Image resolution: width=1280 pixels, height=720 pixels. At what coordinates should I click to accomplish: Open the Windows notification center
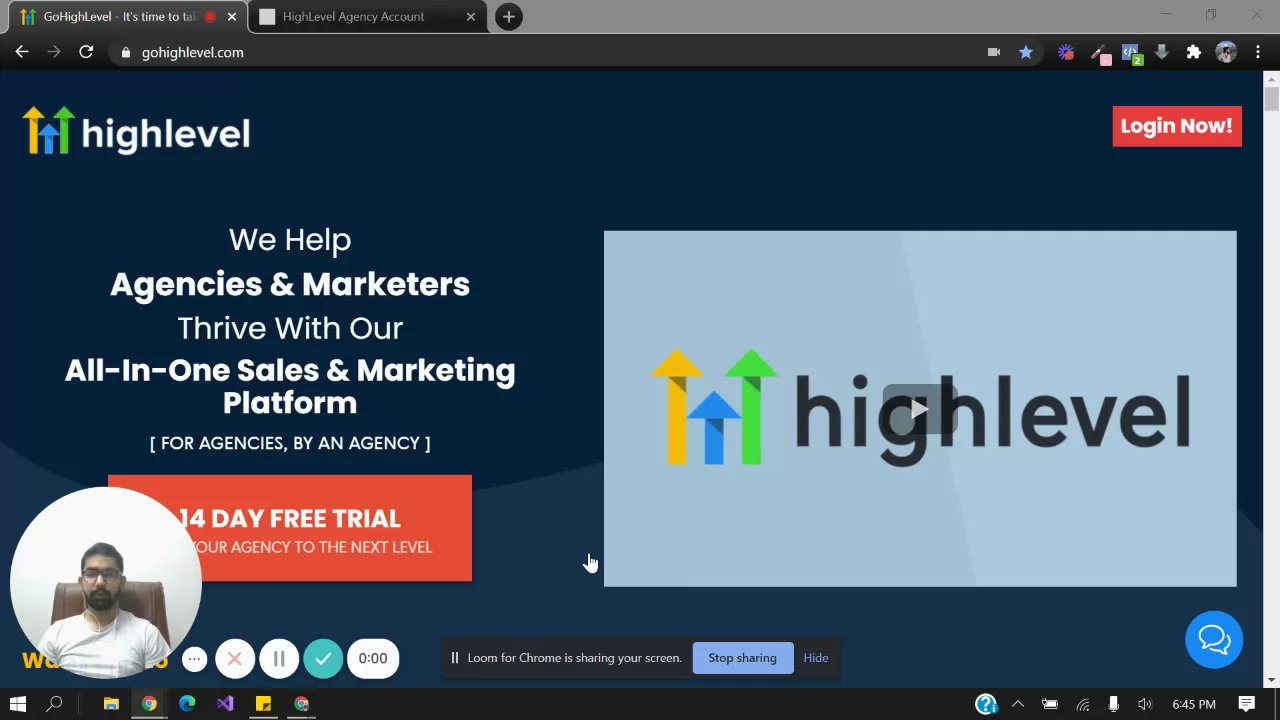(x=1247, y=704)
